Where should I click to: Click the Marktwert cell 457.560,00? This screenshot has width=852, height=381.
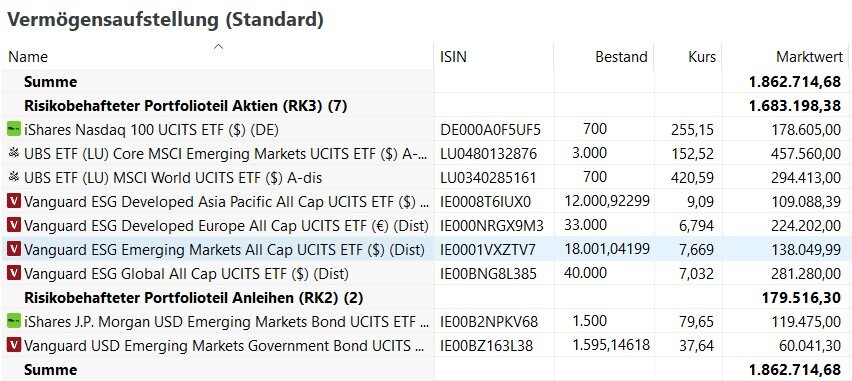(805, 154)
